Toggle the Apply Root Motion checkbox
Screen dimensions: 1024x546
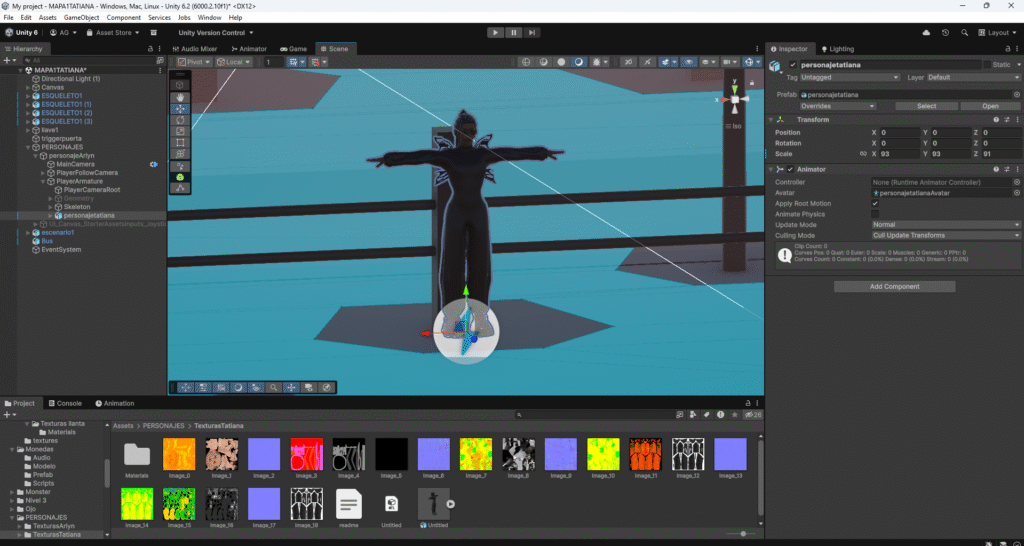pos(876,203)
